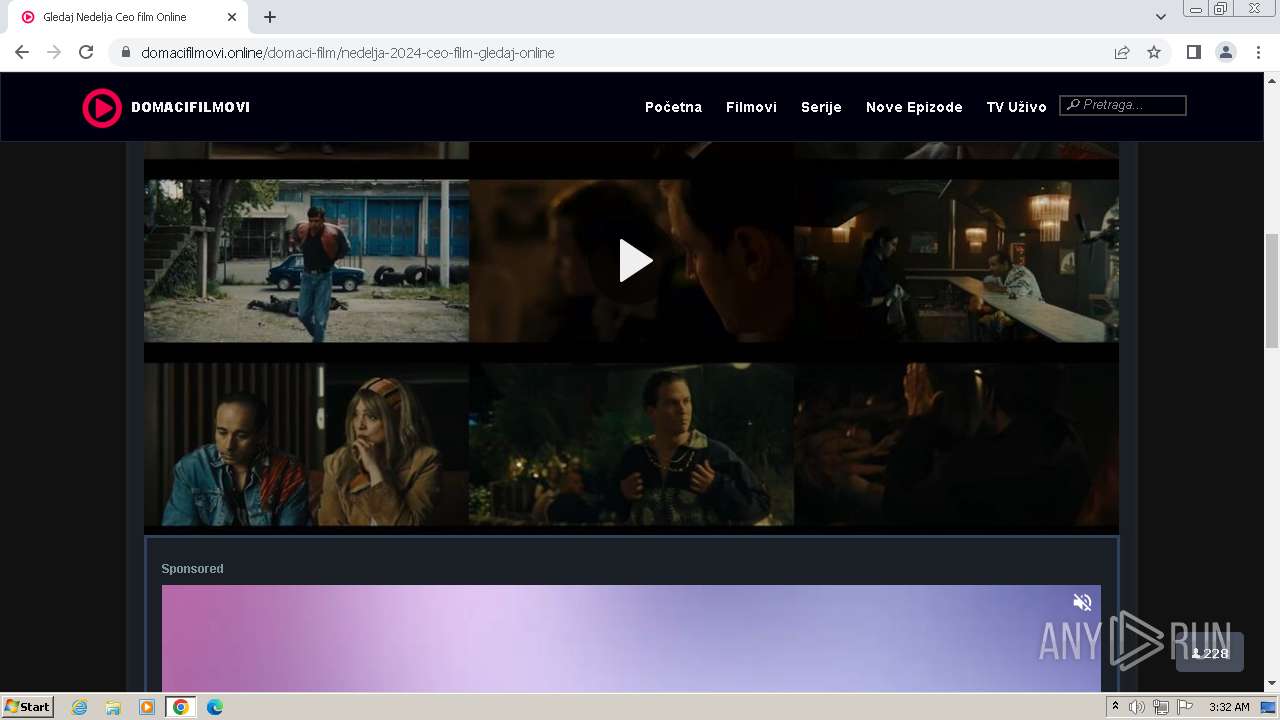Launch Internet Explorer from taskbar
Screen dimensions: 1280x720
(x=80, y=707)
